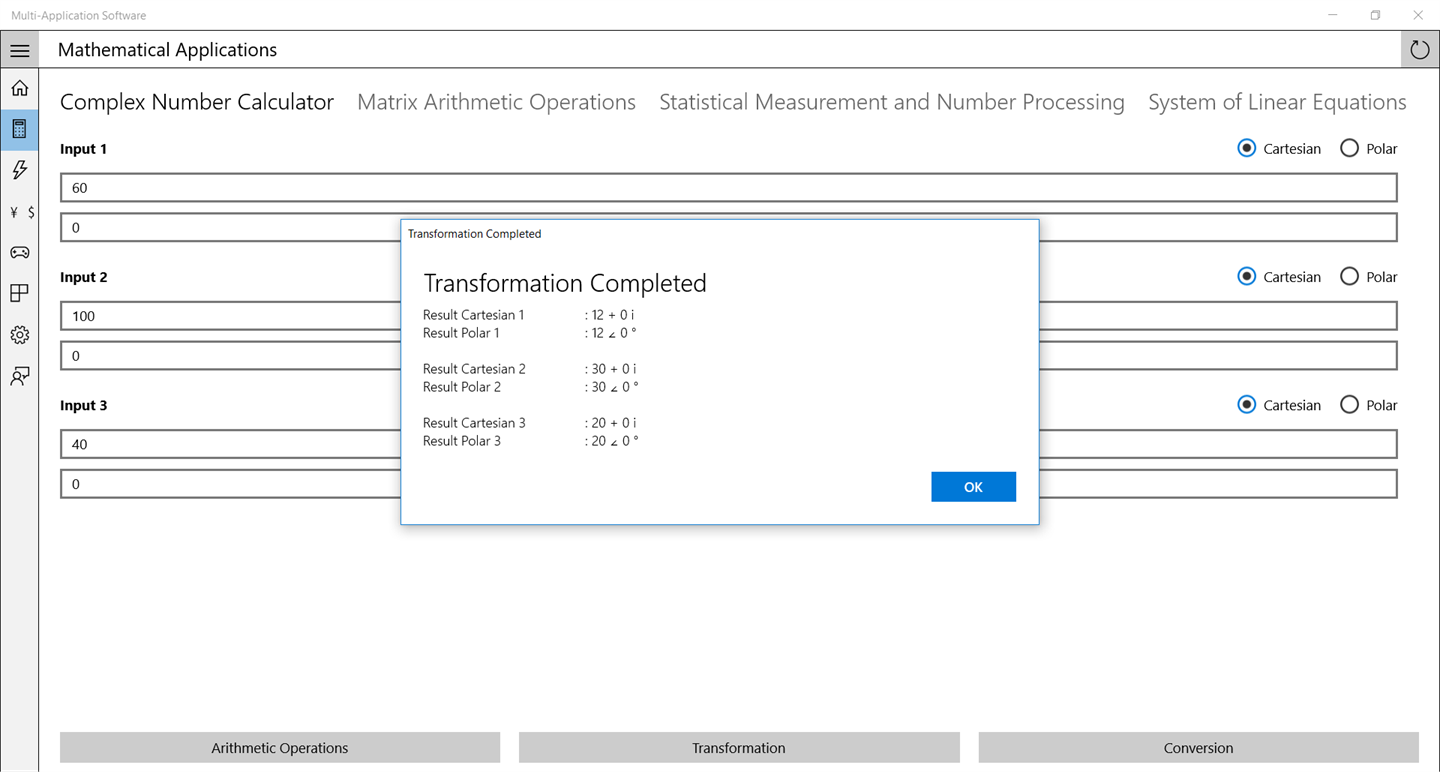The width and height of the screenshot is (1440, 772).
Task: Open the hamburger navigation menu
Action: pos(19,50)
